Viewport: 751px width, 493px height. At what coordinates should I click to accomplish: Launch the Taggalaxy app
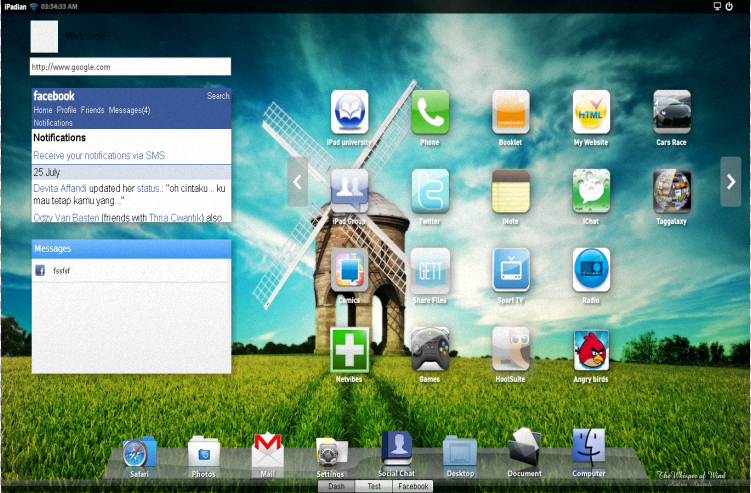coord(672,191)
